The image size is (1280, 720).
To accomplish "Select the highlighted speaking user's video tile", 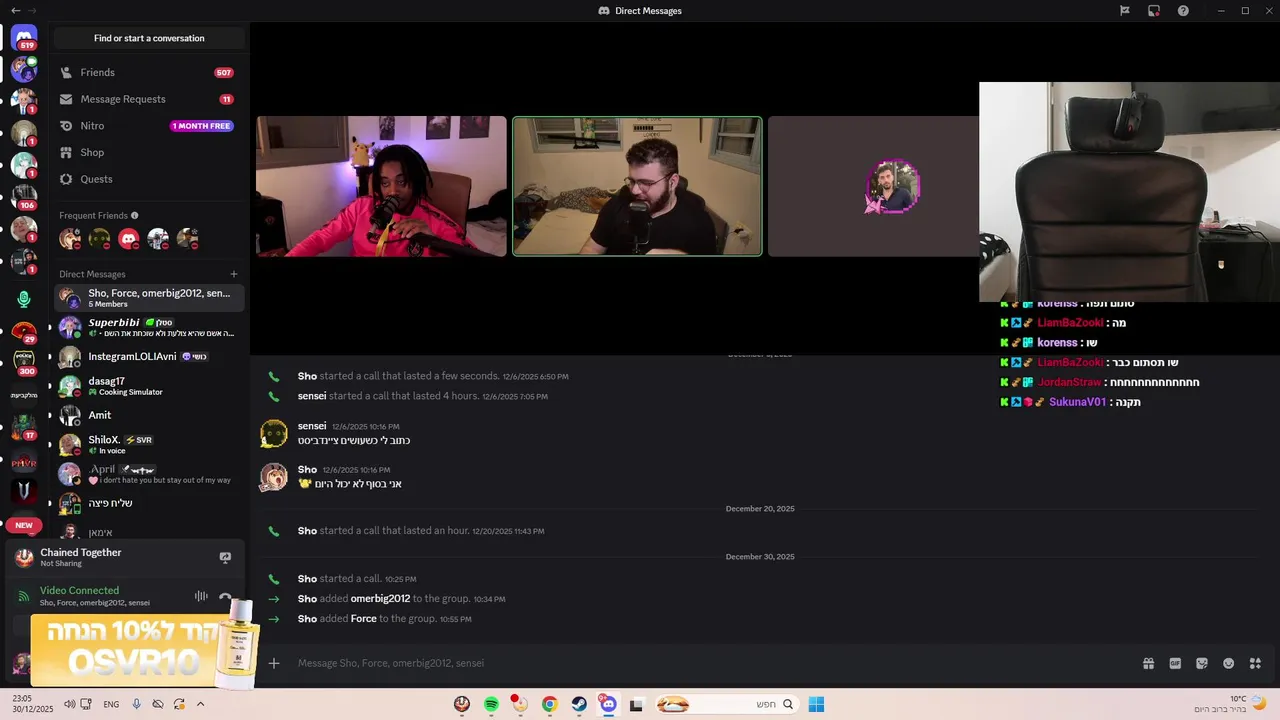I will pos(637,186).
